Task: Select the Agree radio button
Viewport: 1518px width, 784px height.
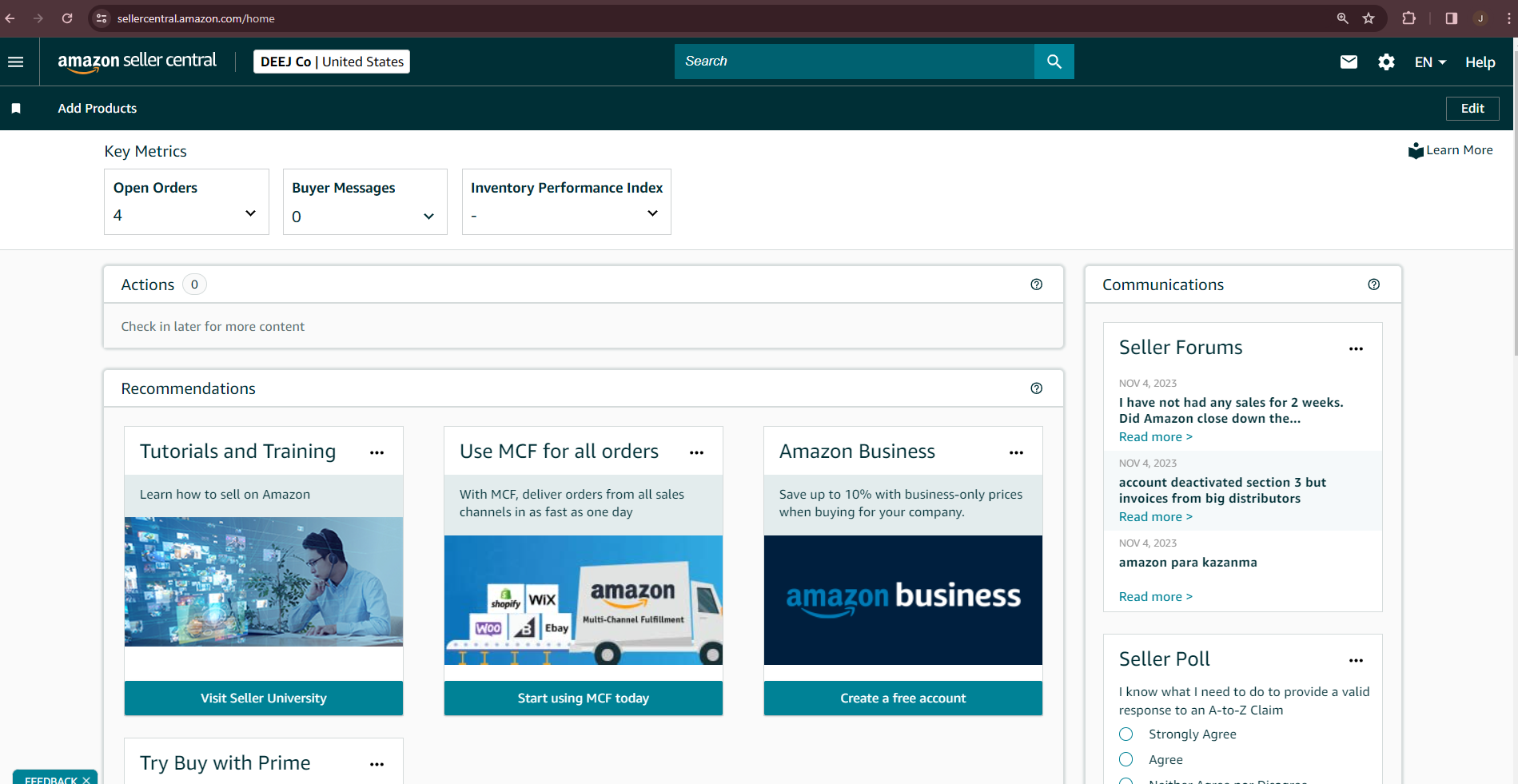Action: coord(1126,759)
